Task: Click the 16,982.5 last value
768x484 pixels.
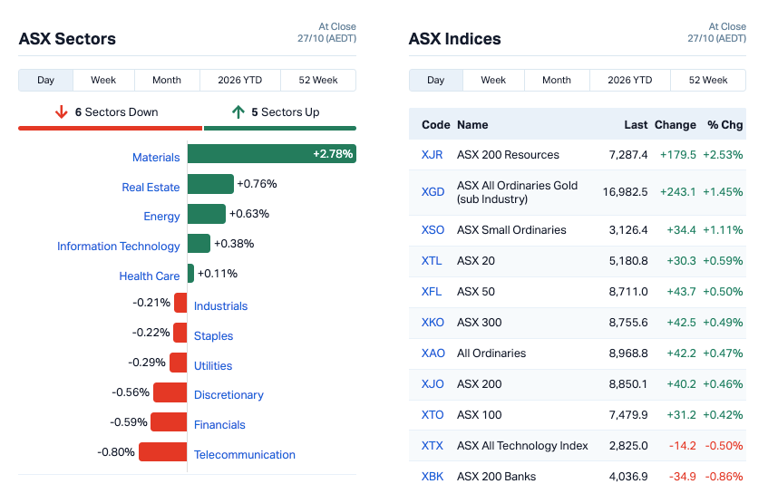Action: pos(625,192)
